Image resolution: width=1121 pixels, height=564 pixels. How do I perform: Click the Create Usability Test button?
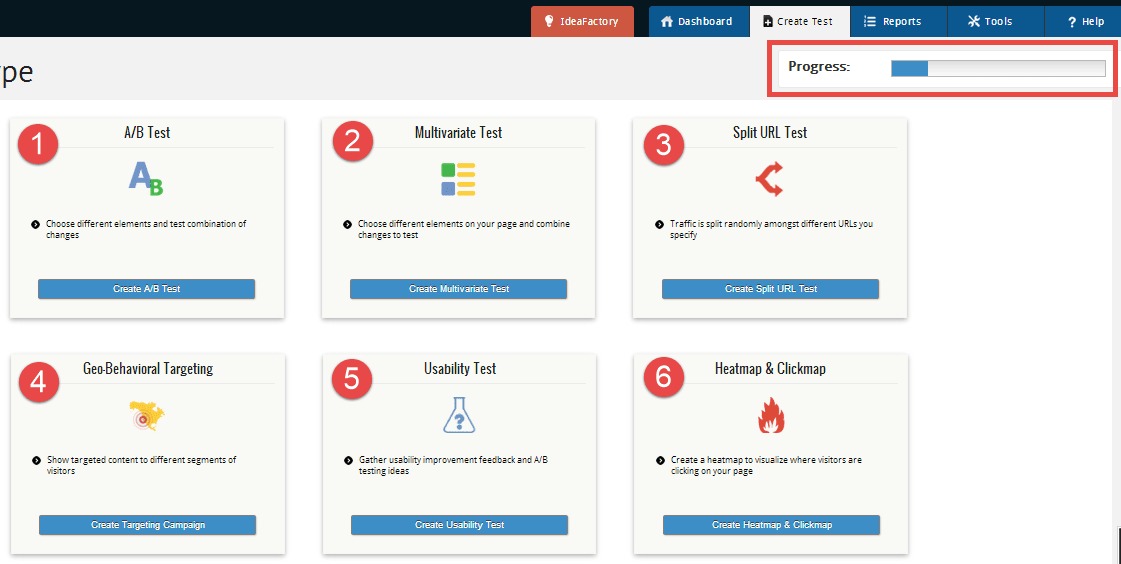[x=459, y=525]
